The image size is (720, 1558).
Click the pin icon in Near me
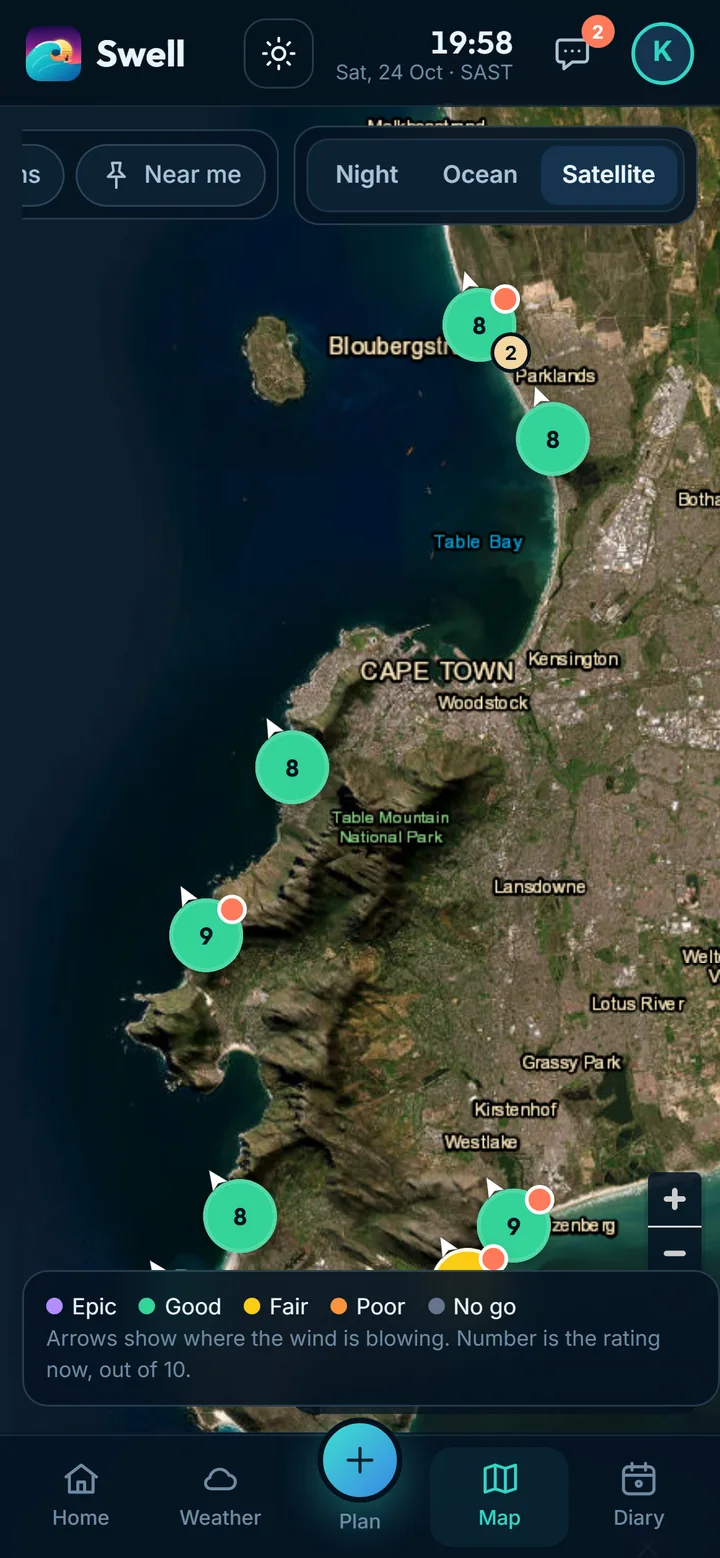pyautogui.click(x=116, y=175)
